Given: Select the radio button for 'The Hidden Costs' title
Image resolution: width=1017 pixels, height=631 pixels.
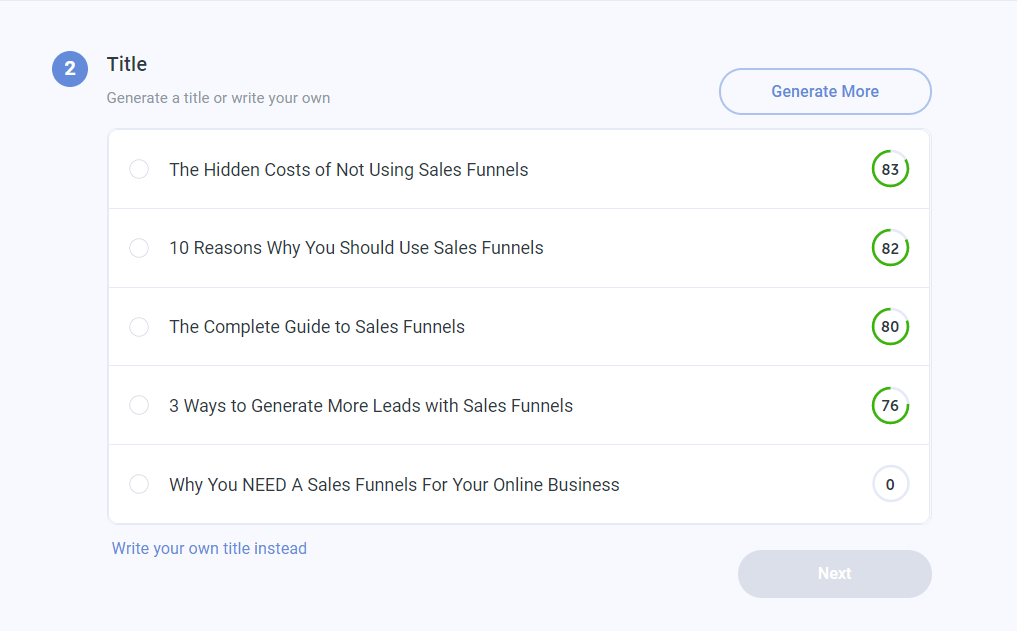Looking at the screenshot, I should [139, 169].
